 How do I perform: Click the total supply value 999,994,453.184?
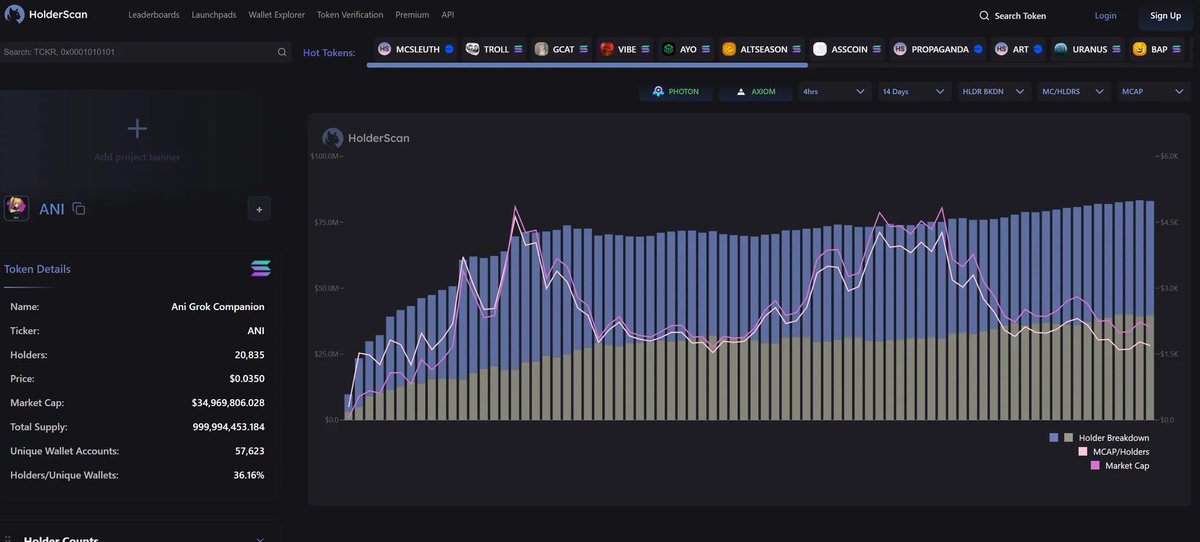tap(228, 427)
